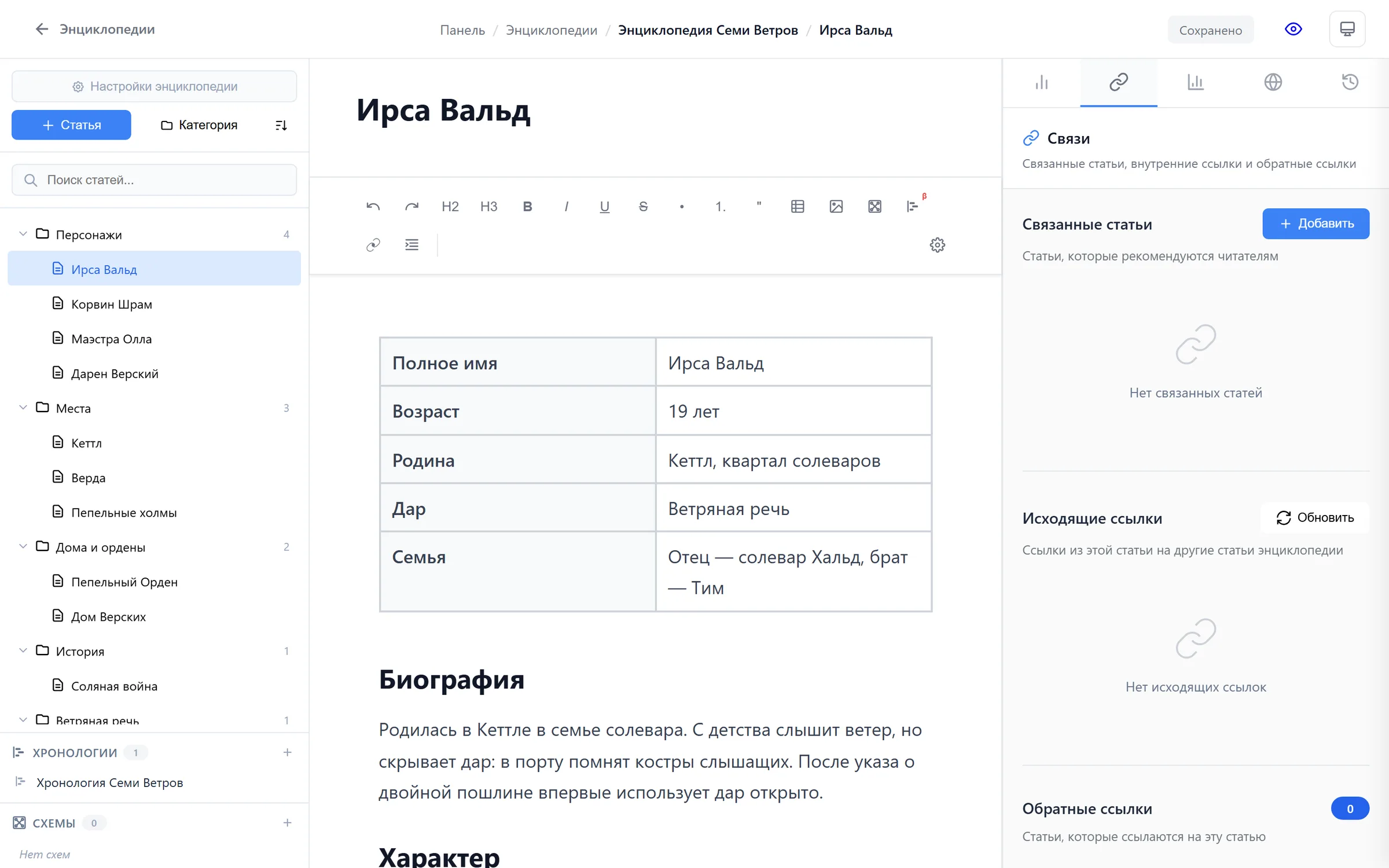Screen dimensions: 1389x868
Task: Switch to the links (Связи) tab
Action: pyautogui.click(x=1119, y=82)
